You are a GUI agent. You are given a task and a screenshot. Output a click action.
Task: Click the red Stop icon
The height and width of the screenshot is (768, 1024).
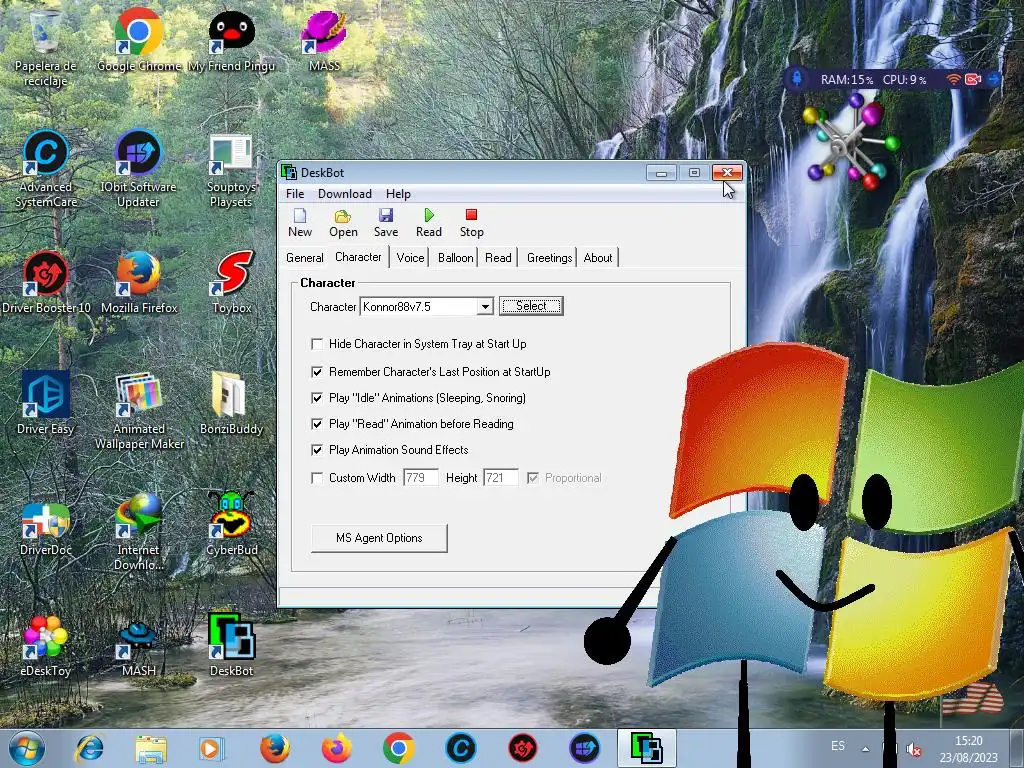point(472,223)
